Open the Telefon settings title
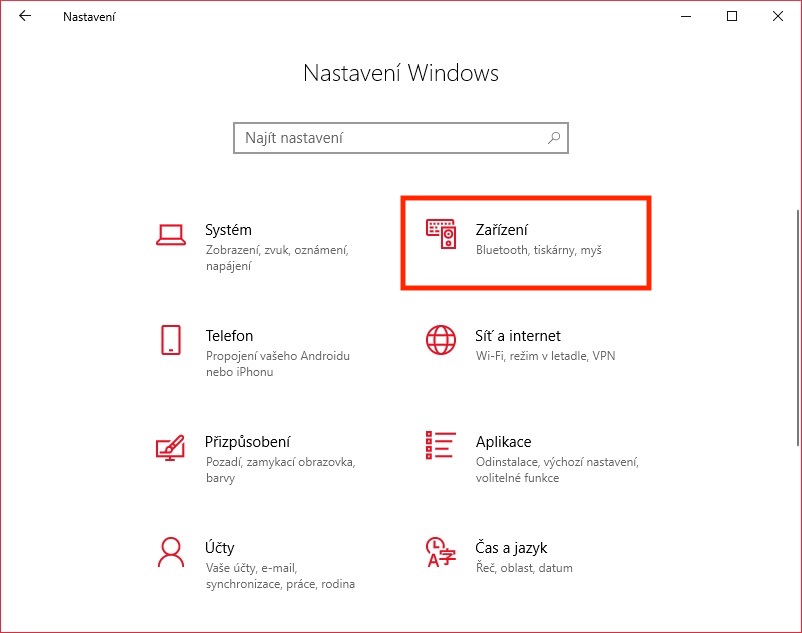The height and width of the screenshot is (633, 802). (x=229, y=336)
